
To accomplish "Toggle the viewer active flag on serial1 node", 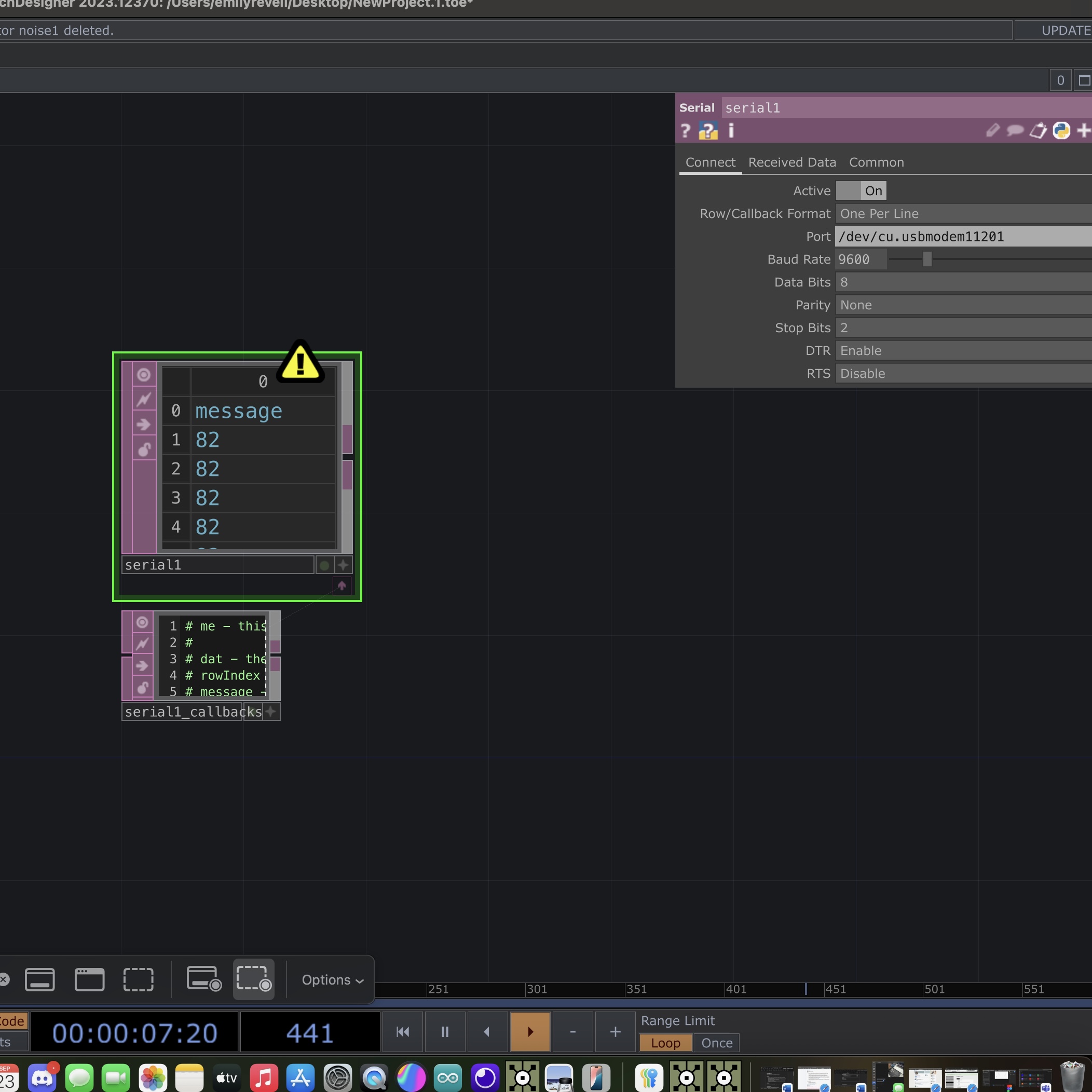I will (x=144, y=375).
